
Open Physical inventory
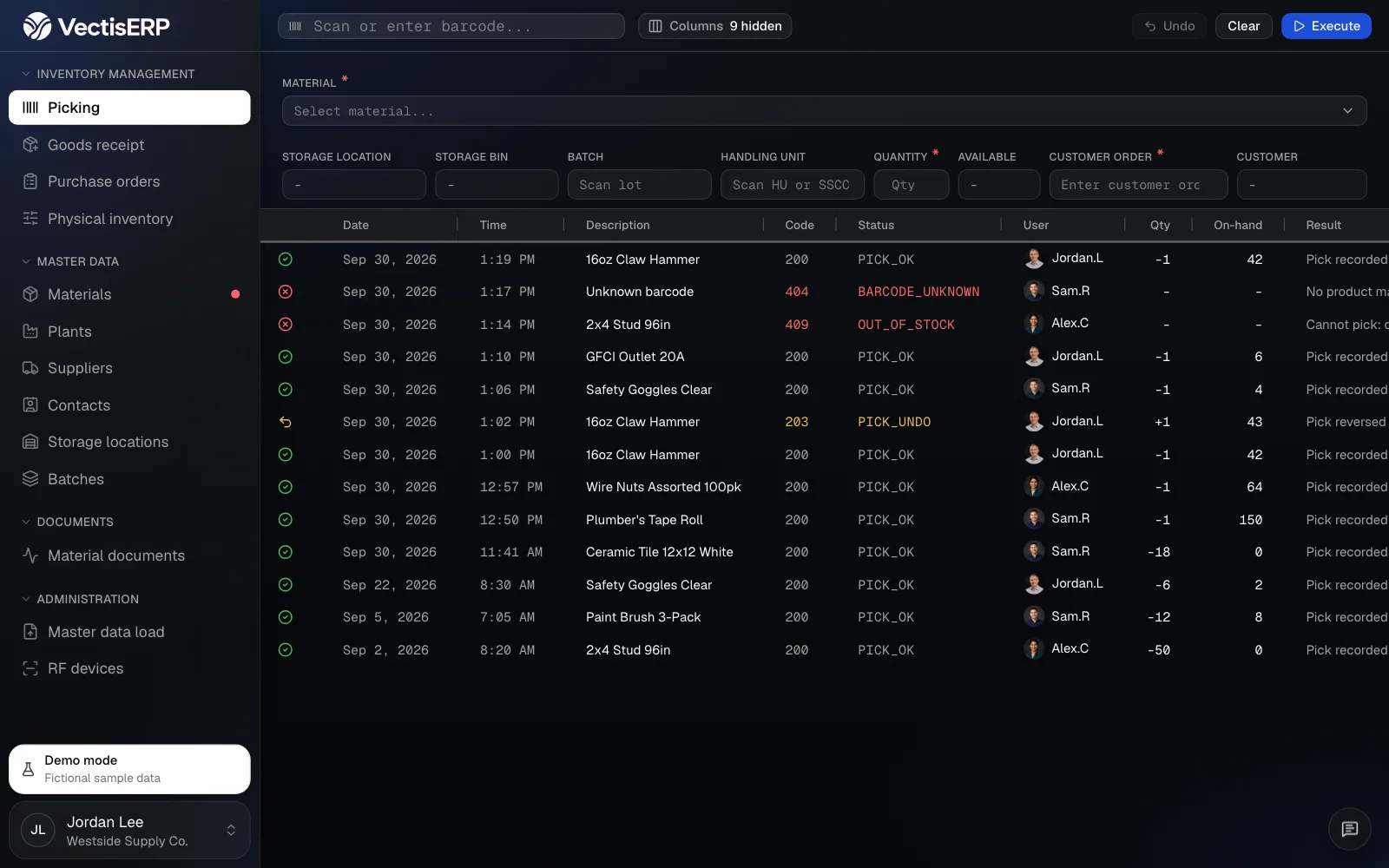[129, 219]
